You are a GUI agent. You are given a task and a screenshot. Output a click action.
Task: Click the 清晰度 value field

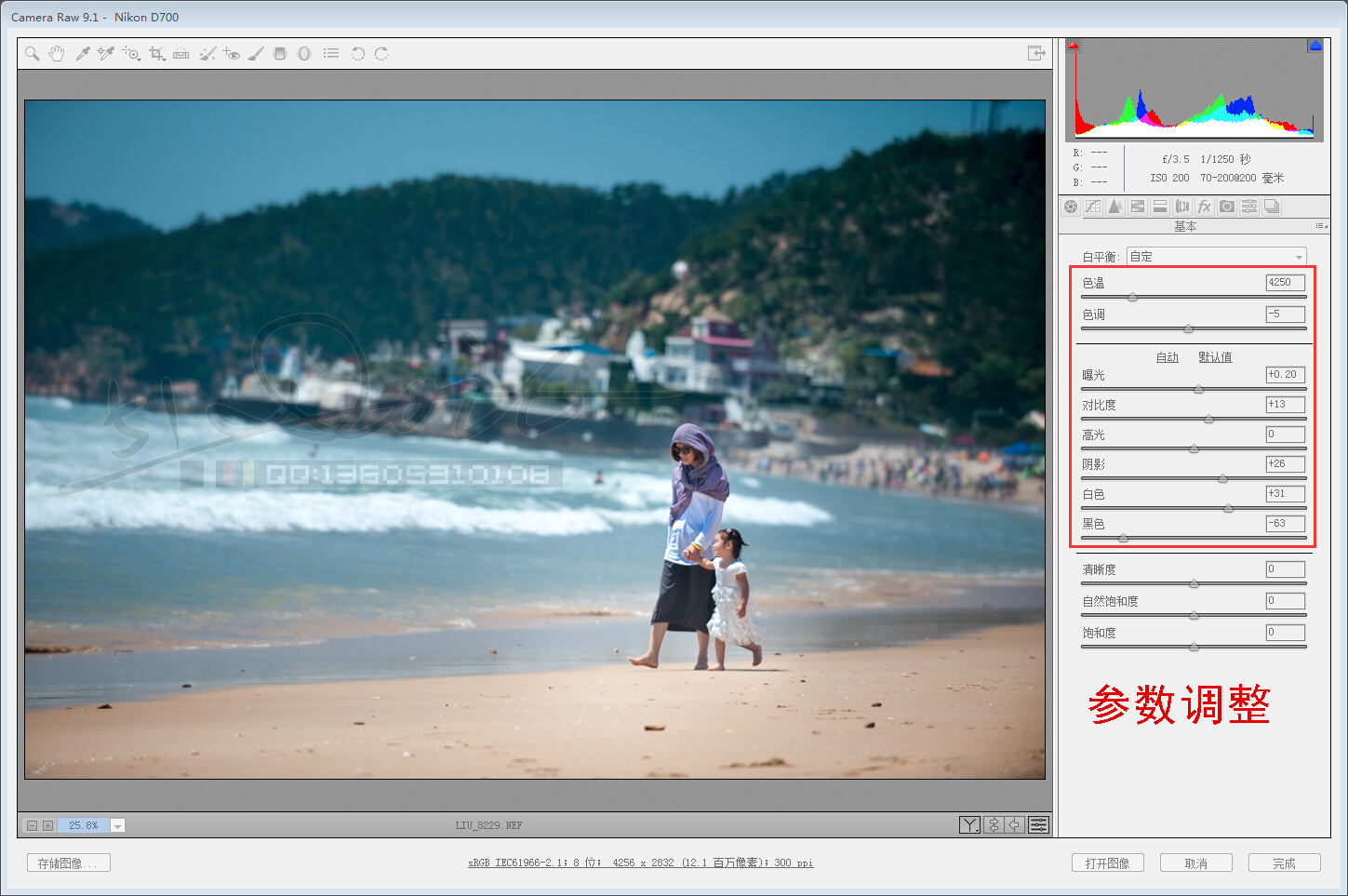1285,569
